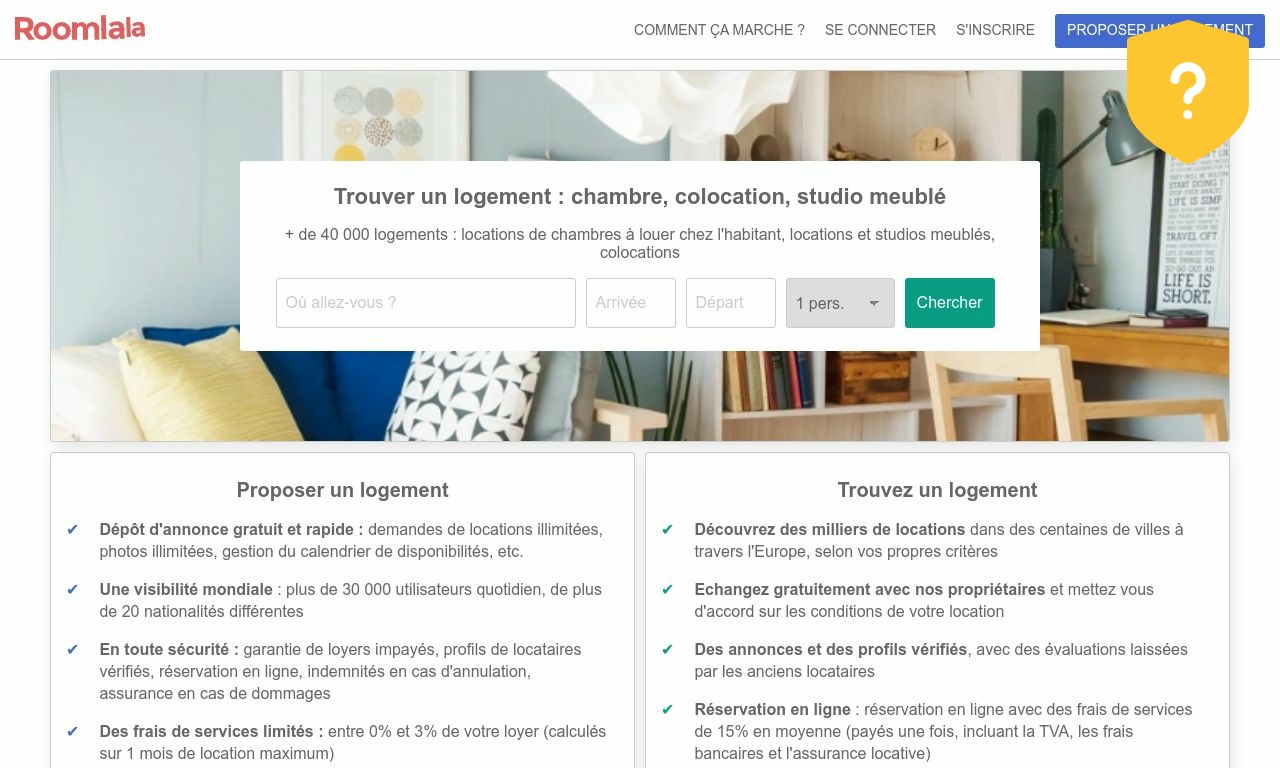
Task: Focus the Où allez-vous ? destination field
Action: 426,303
